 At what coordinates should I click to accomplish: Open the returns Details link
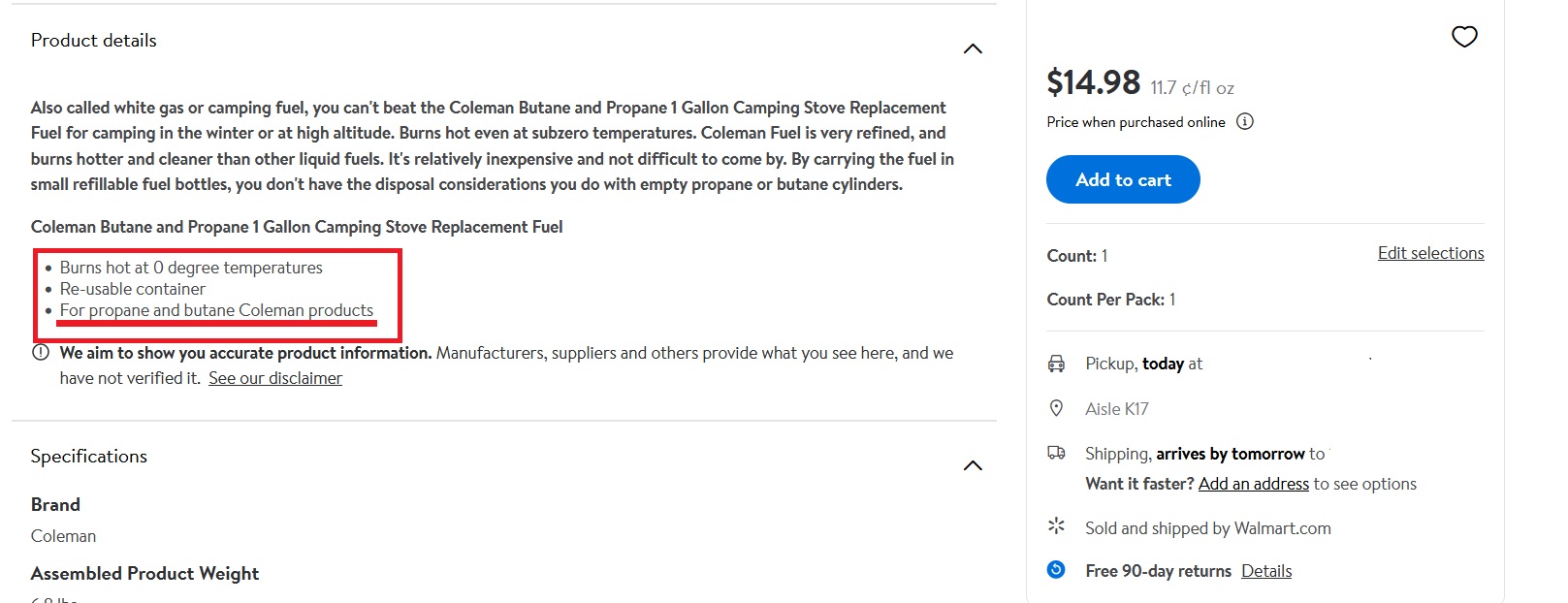(1266, 571)
